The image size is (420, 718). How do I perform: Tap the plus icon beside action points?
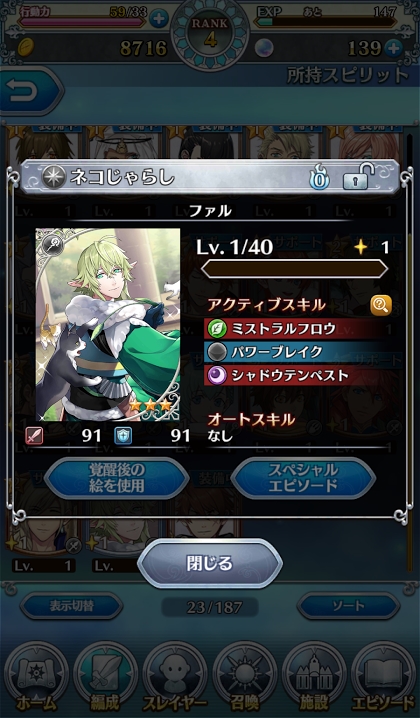[x=158, y=19]
